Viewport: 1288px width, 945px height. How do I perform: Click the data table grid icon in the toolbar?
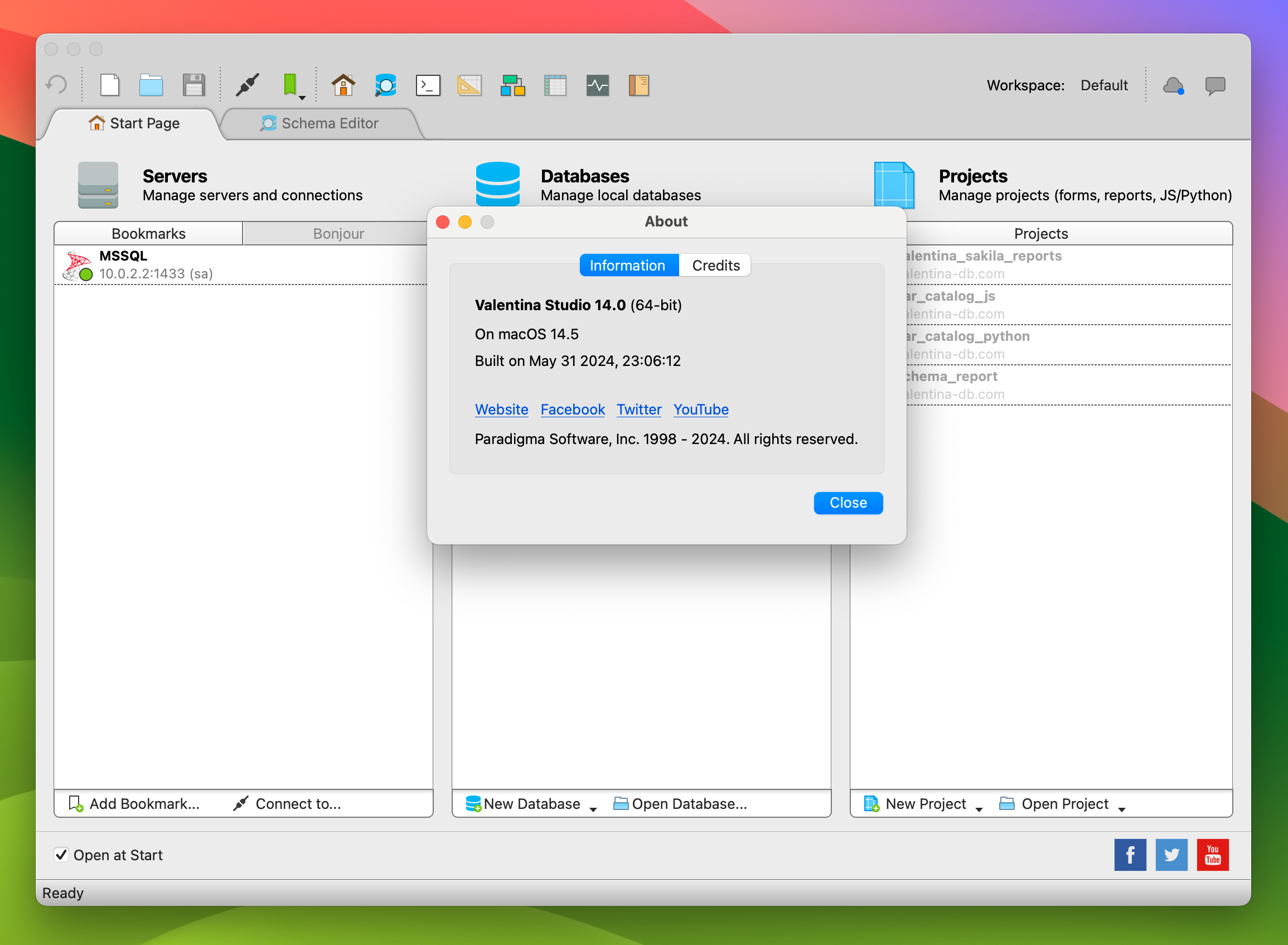pos(555,85)
